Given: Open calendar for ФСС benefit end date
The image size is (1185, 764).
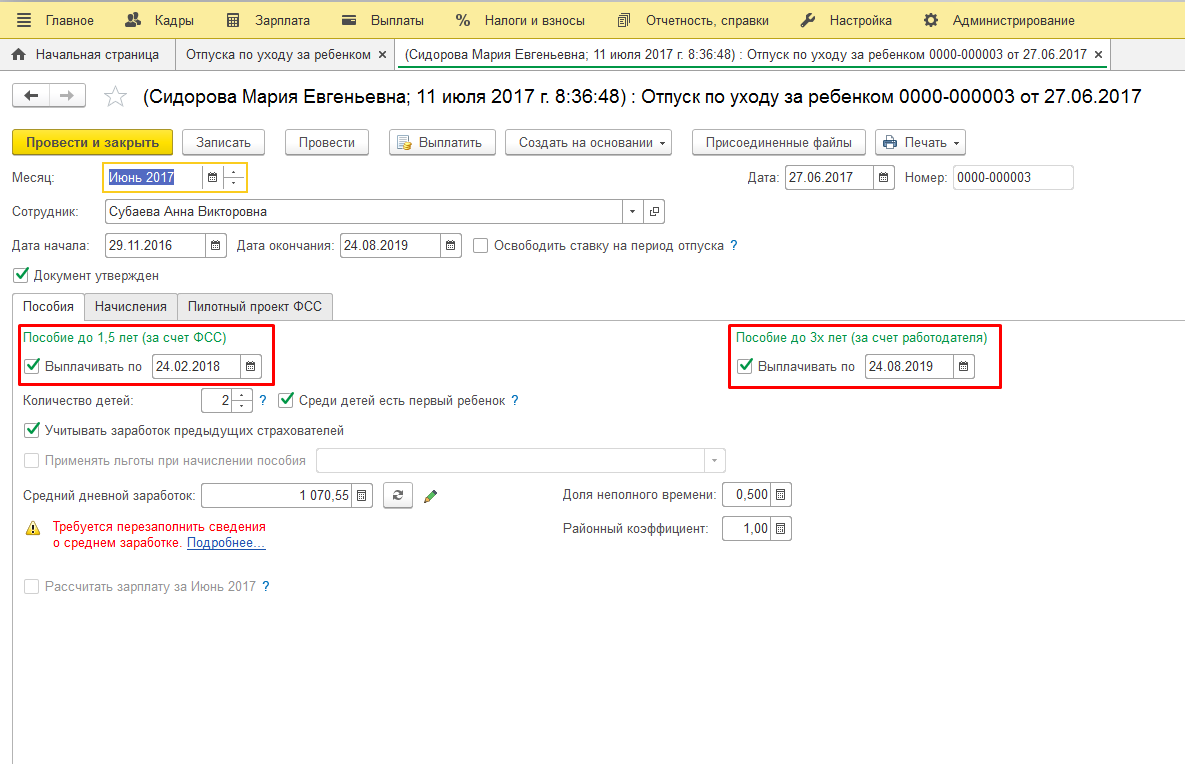Looking at the screenshot, I should tap(250, 367).
